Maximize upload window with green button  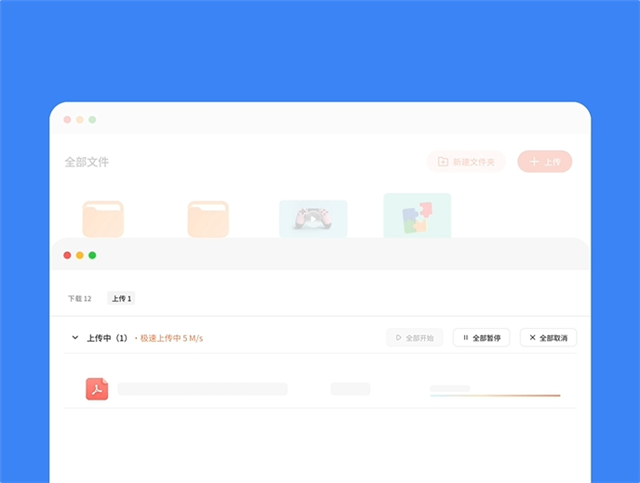click(92, 255)
